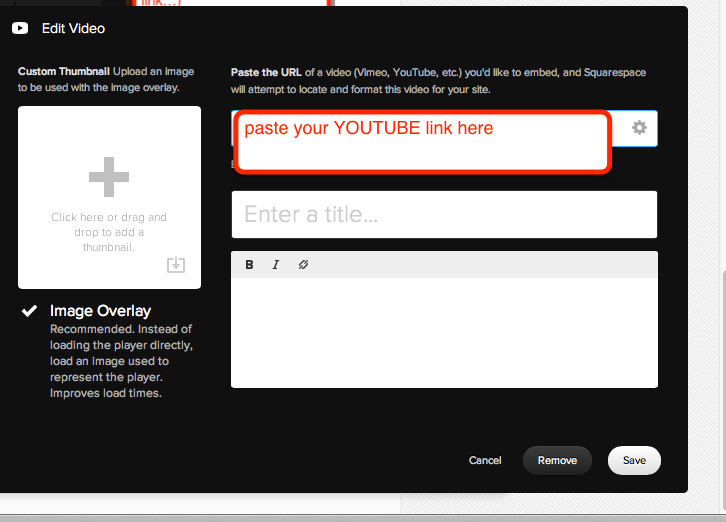Click the 'Image Overlay' label
726x522 pixels.
coord(100,311)
